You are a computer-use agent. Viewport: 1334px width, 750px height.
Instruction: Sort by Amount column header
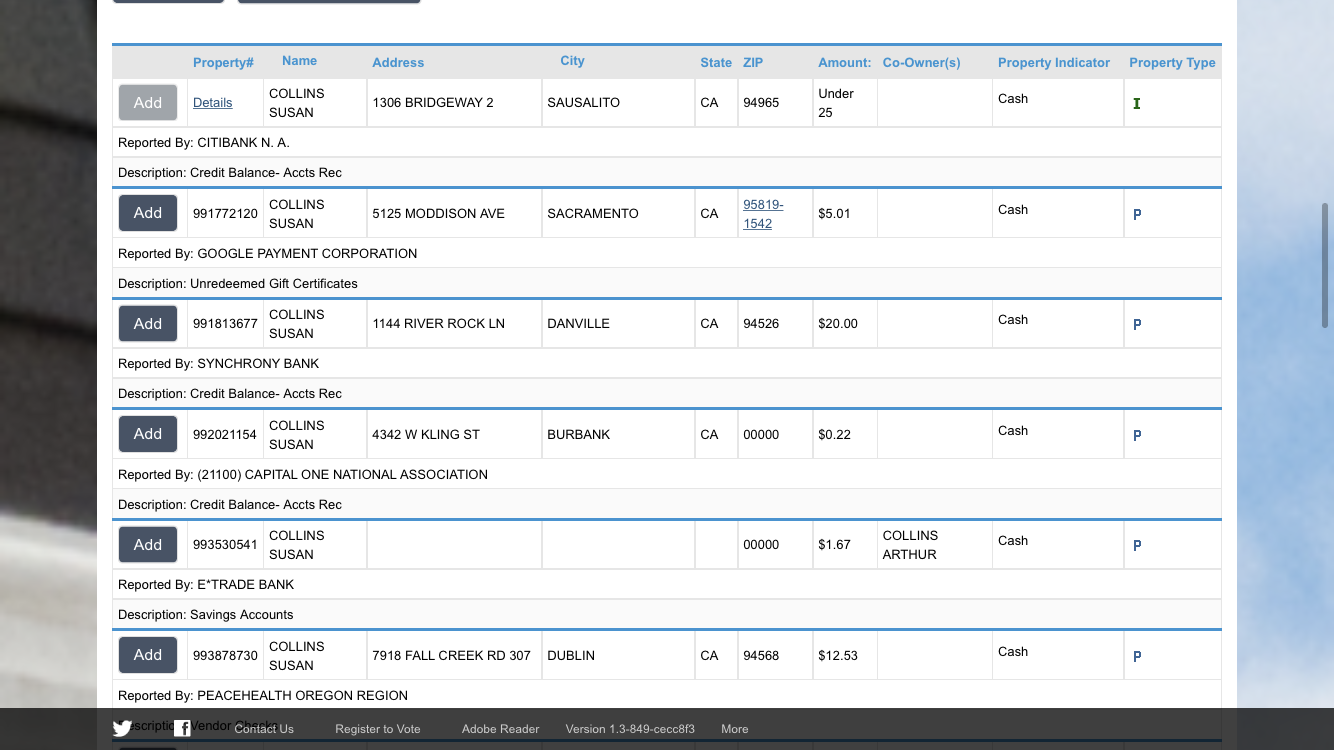tap(845, 62)
